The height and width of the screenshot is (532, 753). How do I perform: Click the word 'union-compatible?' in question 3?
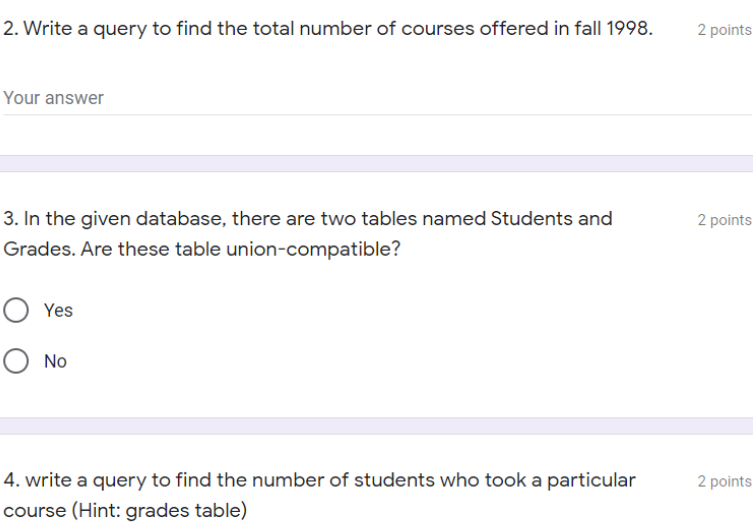pos(313,250)
